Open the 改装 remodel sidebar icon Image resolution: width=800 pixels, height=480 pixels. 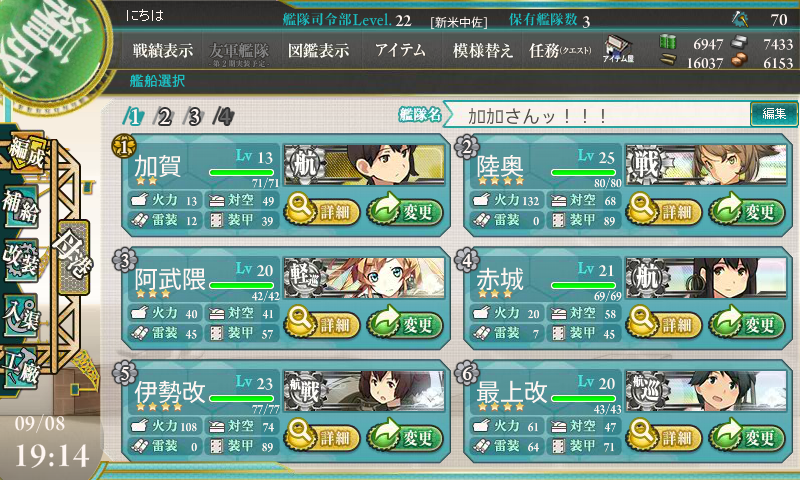click(x=21, y=260)
